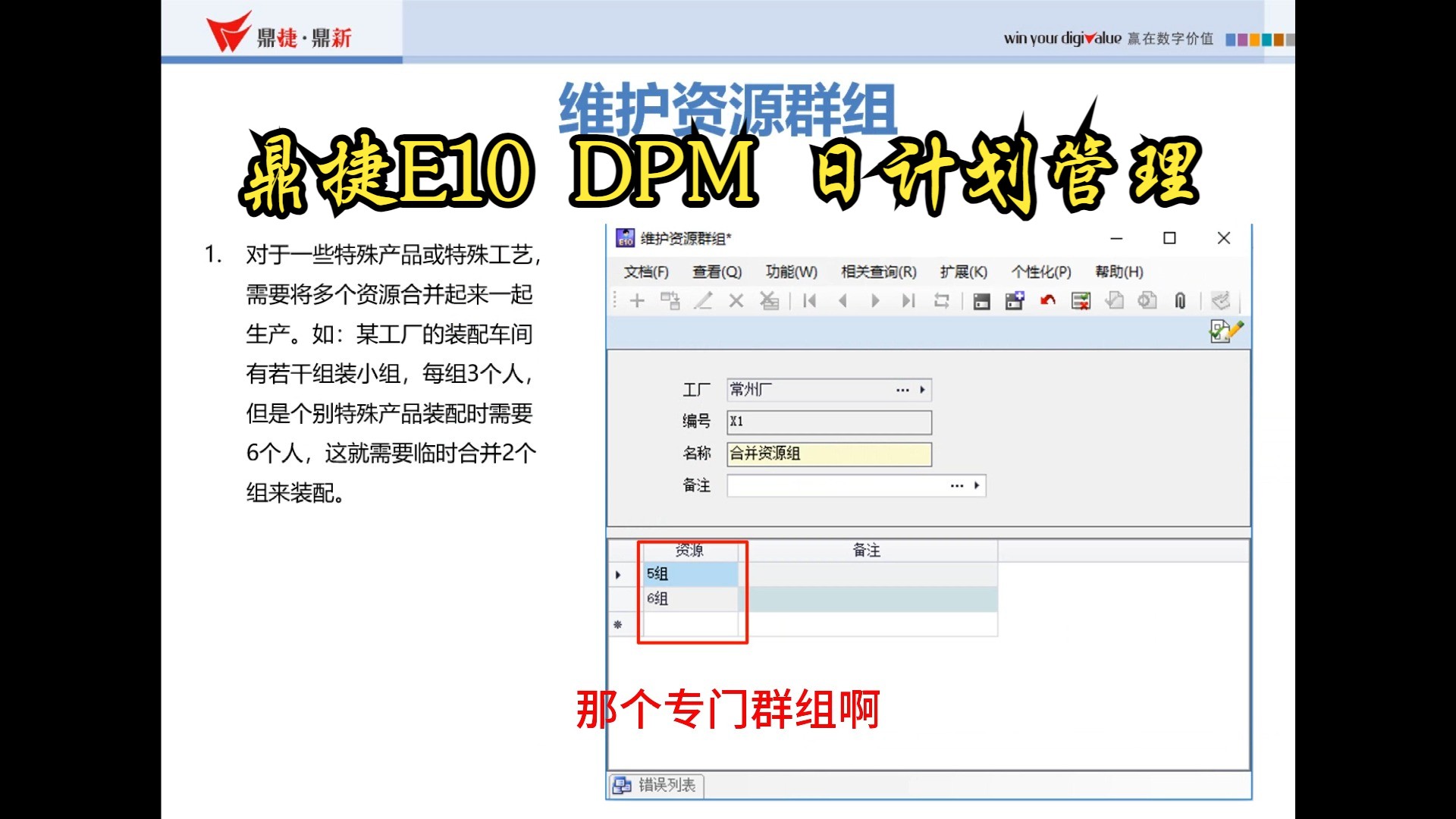
Task: Go to next record arrow
Action: pos(875,301)
